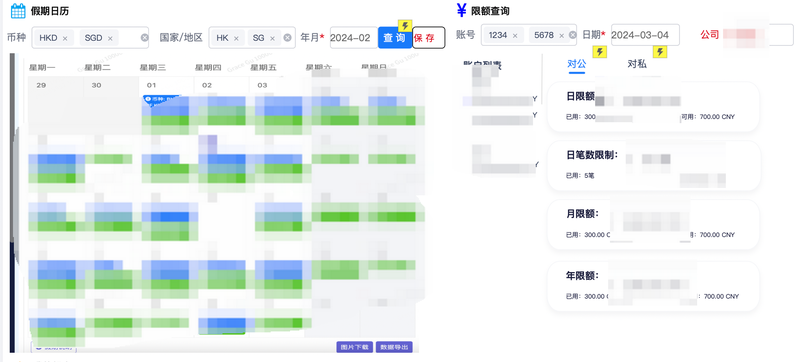Clear all selections in 币种 field
Screen dimensions: 800x362
click(144, 38)
